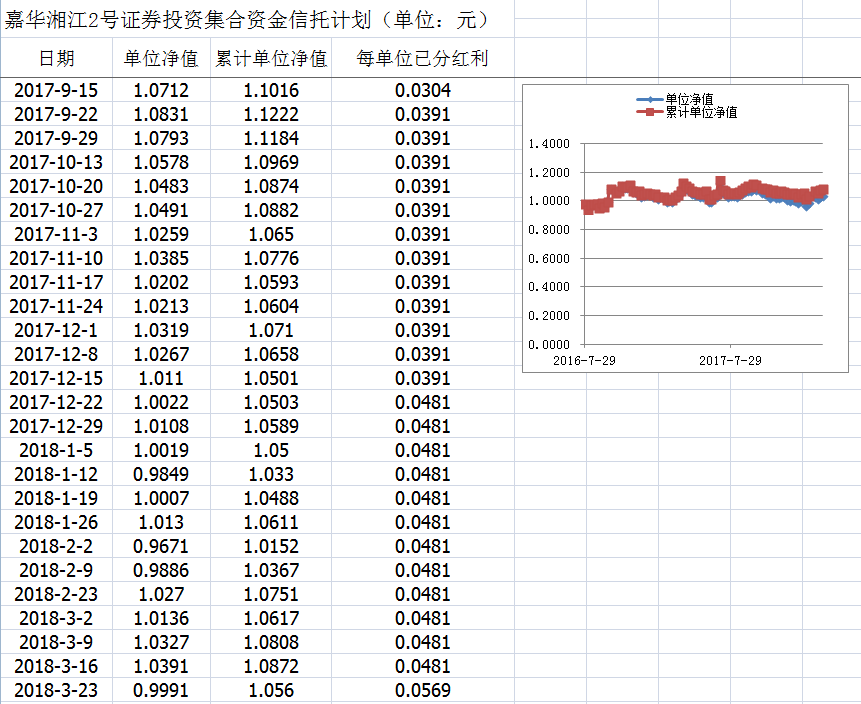The height and width of the screenshot is (704, 861).
Task: Select the 每单位已分红利 header cell
Action: tap(422, 59)
